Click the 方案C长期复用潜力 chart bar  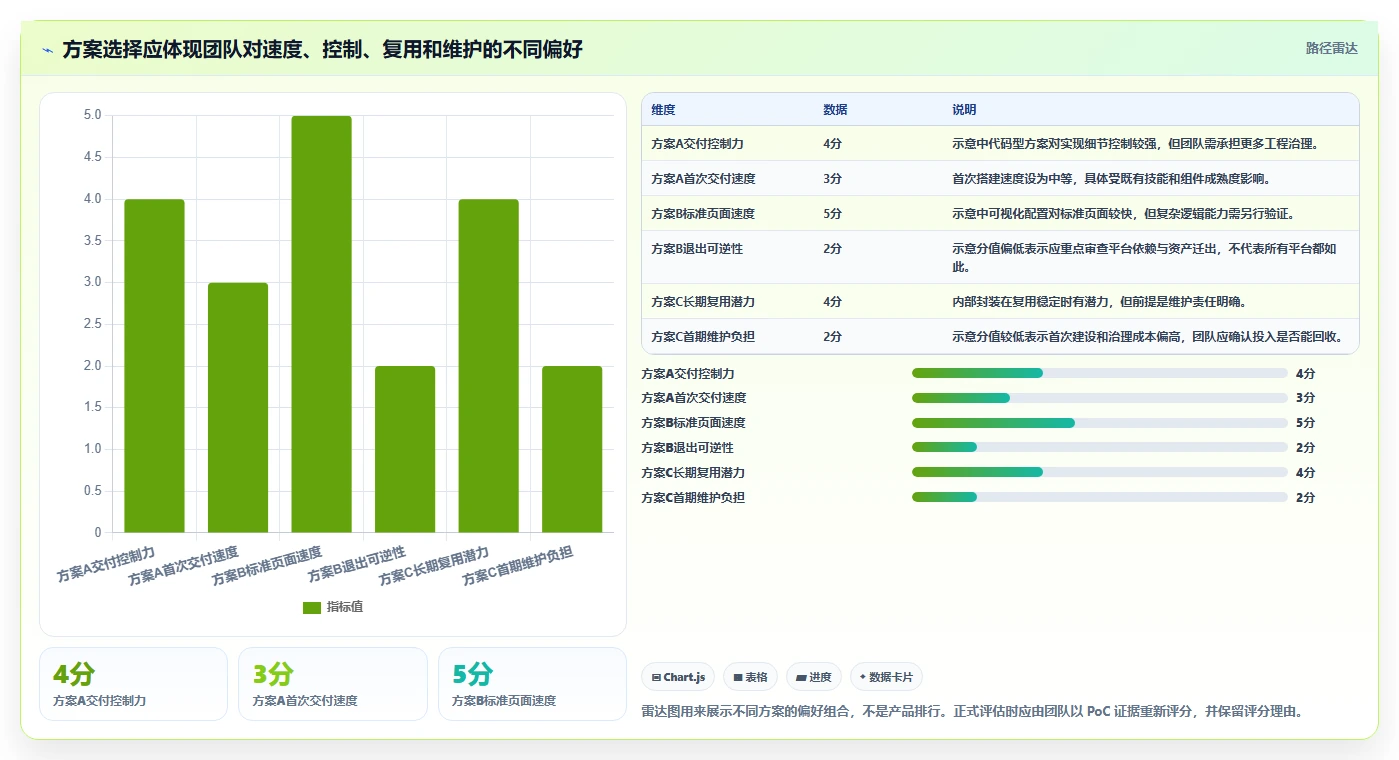pyautogui.click(x=489, y=366)
